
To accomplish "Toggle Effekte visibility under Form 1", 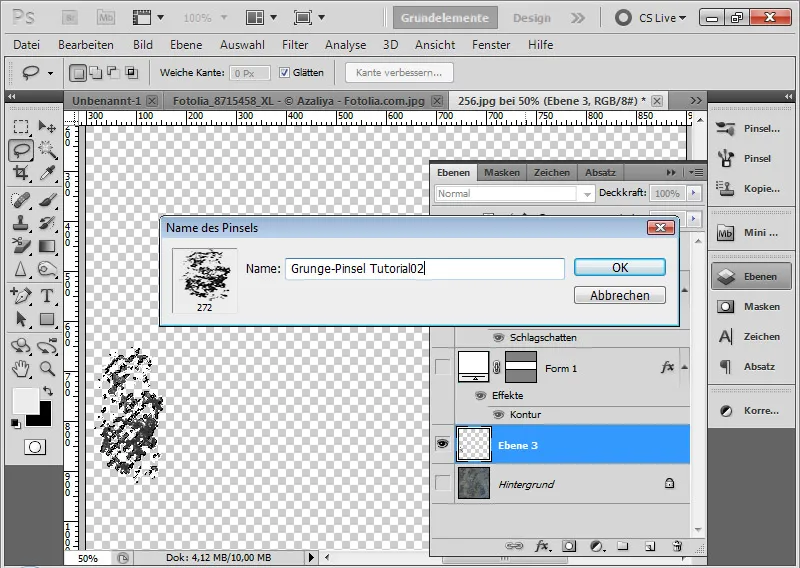I will pyautogui.click(x=481, y=396).
